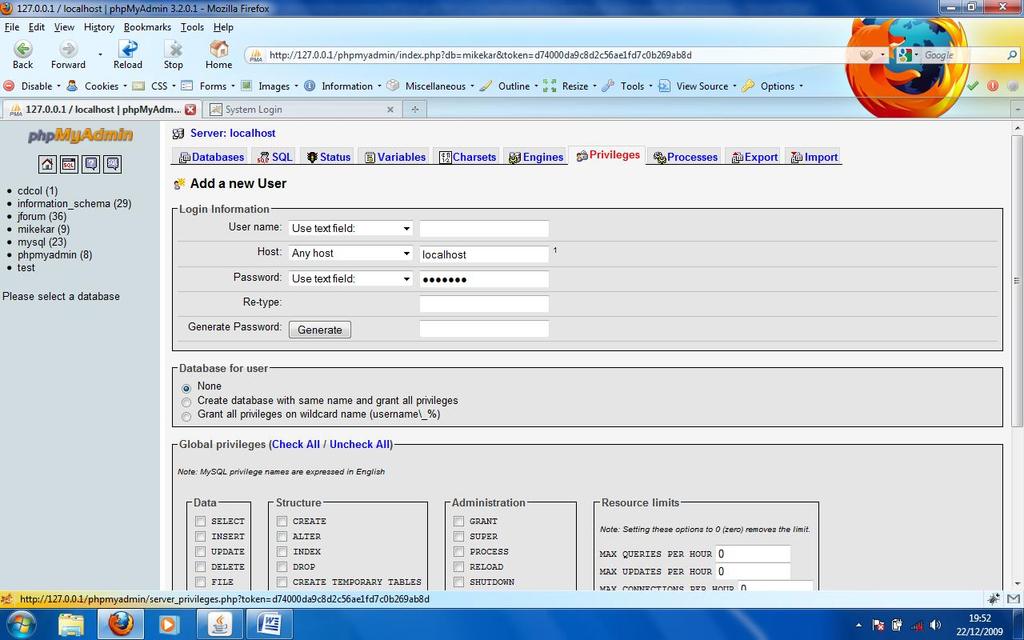
Task: Open a new tab button
Action: coord(415,110)
